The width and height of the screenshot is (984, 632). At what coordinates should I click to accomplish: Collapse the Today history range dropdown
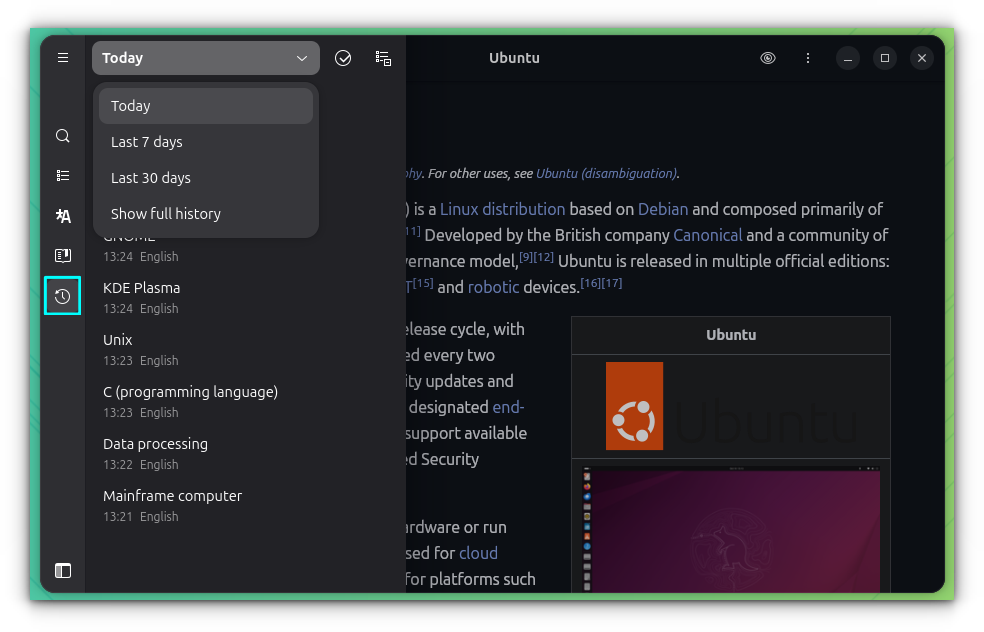click(x=206, y=58)
